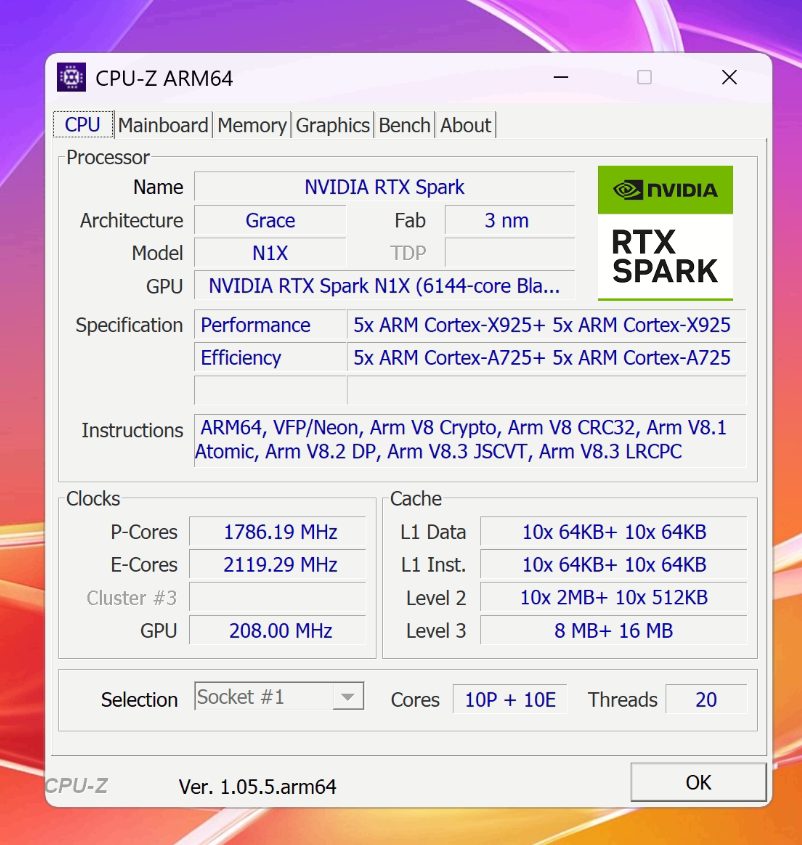This screenshot has width=802, height=845.
Task: Click the L1 Inst. cache value
Action: click(614, 565)
